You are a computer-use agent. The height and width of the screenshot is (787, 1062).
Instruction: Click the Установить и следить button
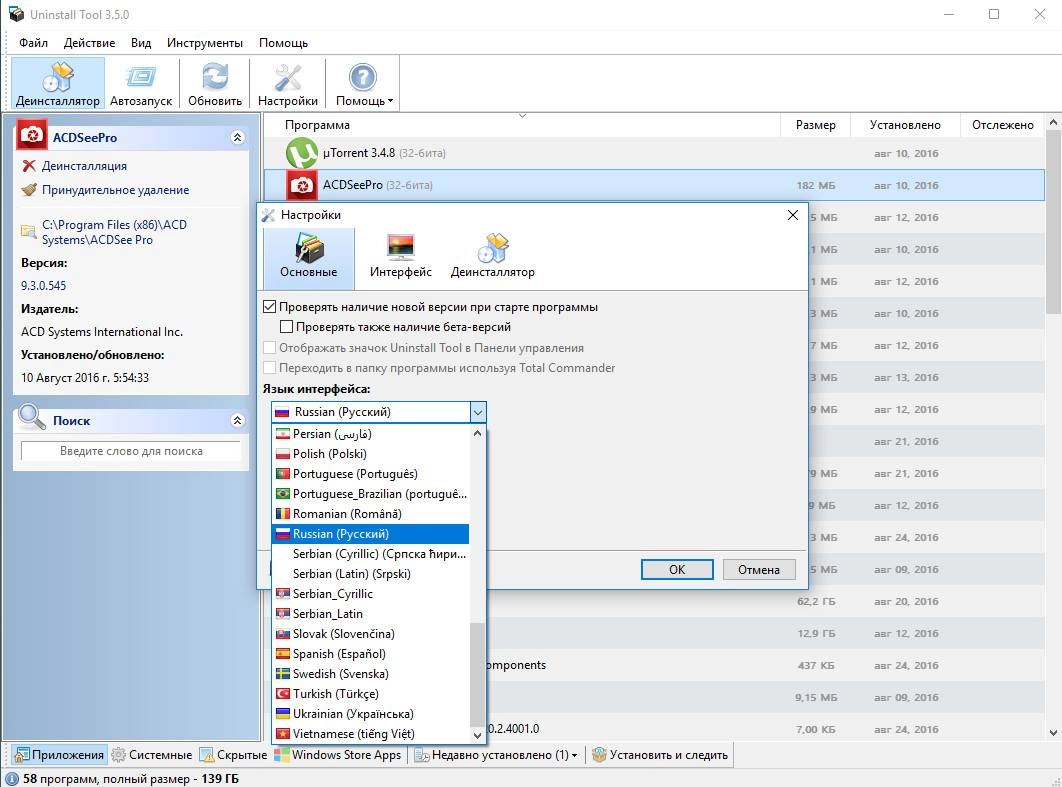(x=660, y=754)
